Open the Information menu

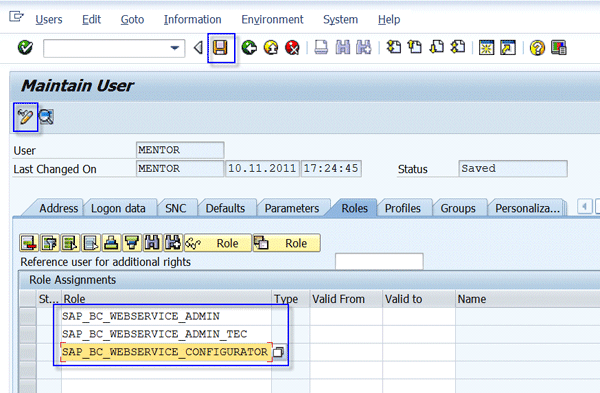192,20
